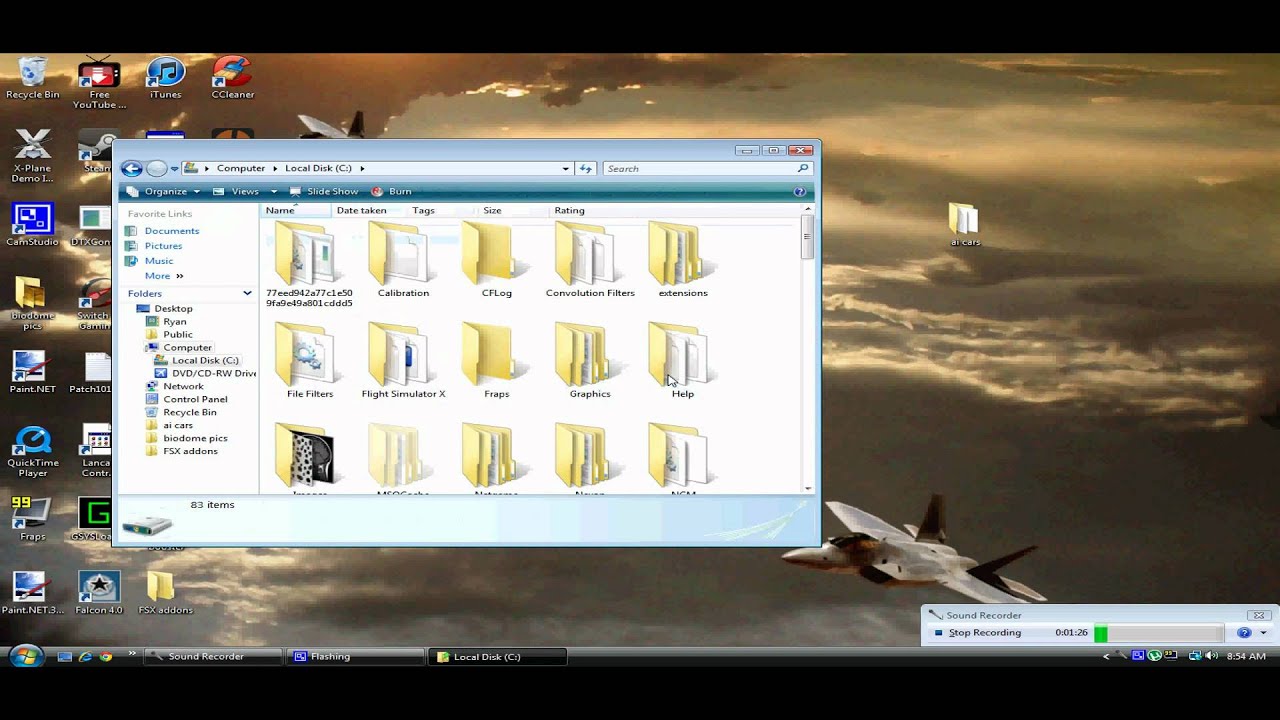Open the Recycle Bin desktop icon
1280x720 pixels.
click(32, 78)
